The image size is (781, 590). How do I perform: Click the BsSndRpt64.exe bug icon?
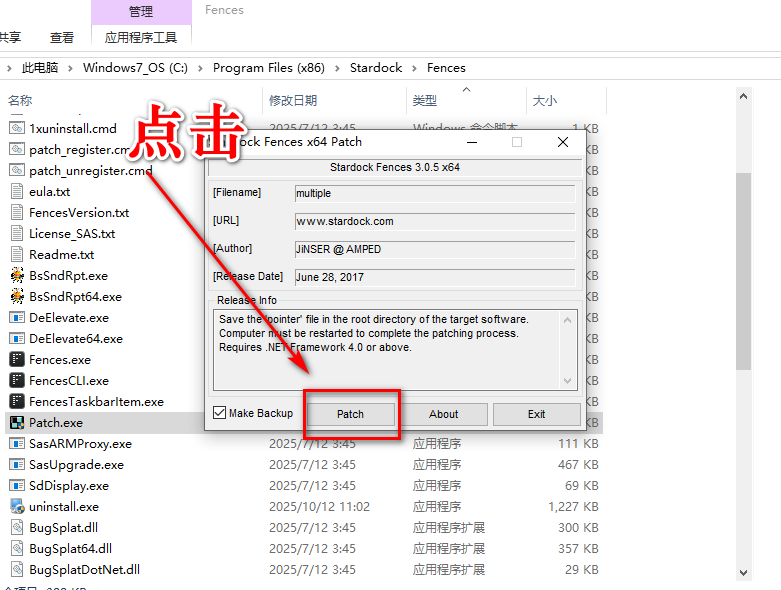(x=17, y=296)
